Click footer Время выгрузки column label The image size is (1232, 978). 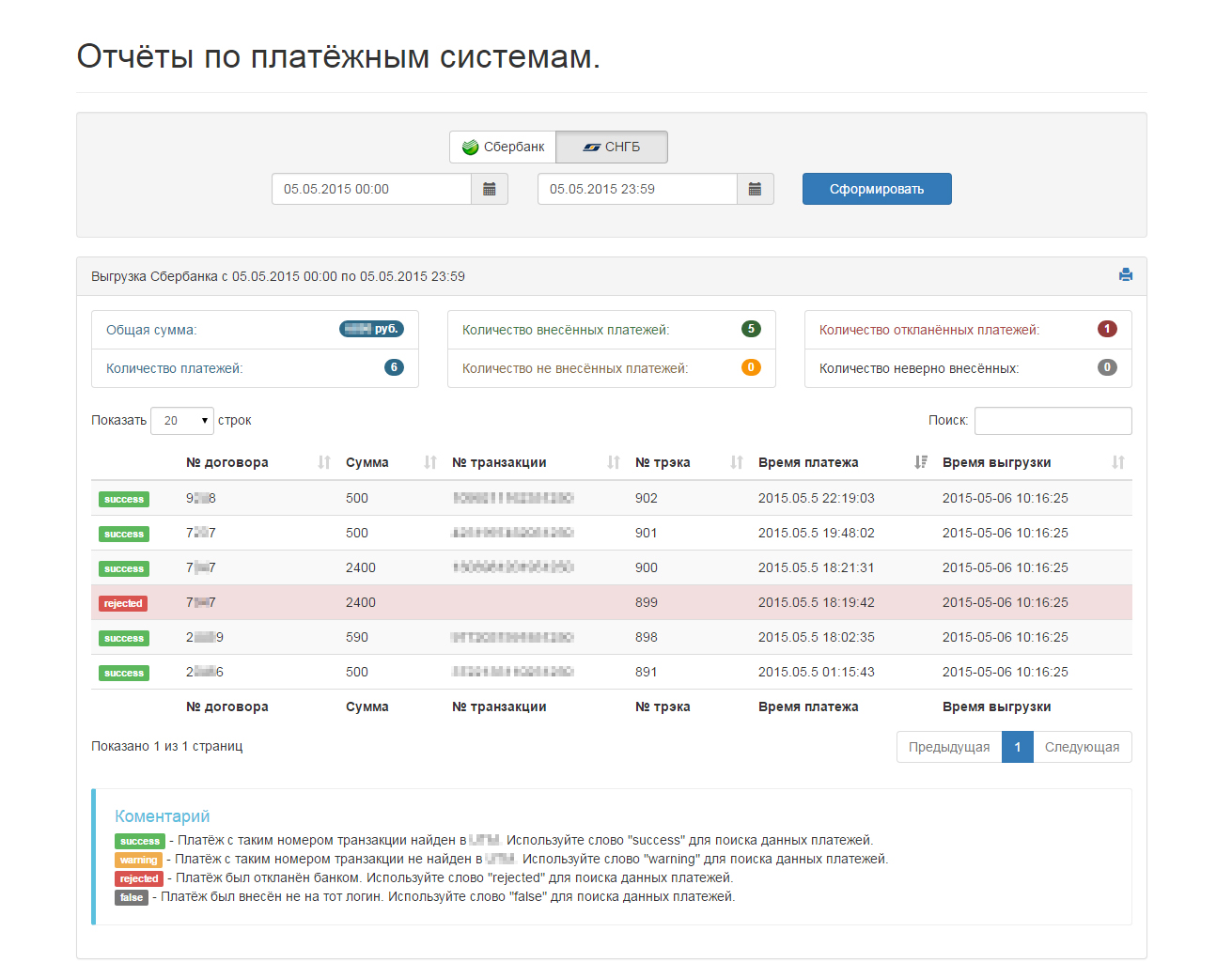[997, 706]
